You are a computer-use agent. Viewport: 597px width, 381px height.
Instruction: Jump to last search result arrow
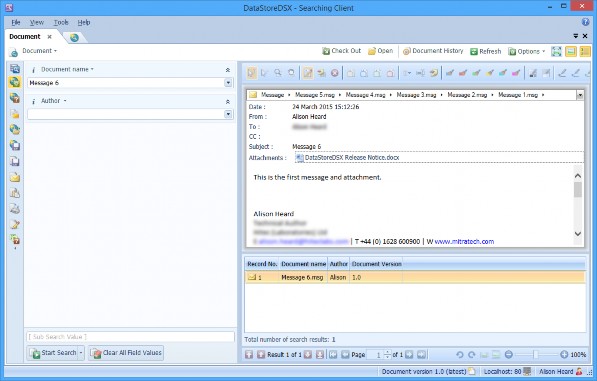pos(320,354)
